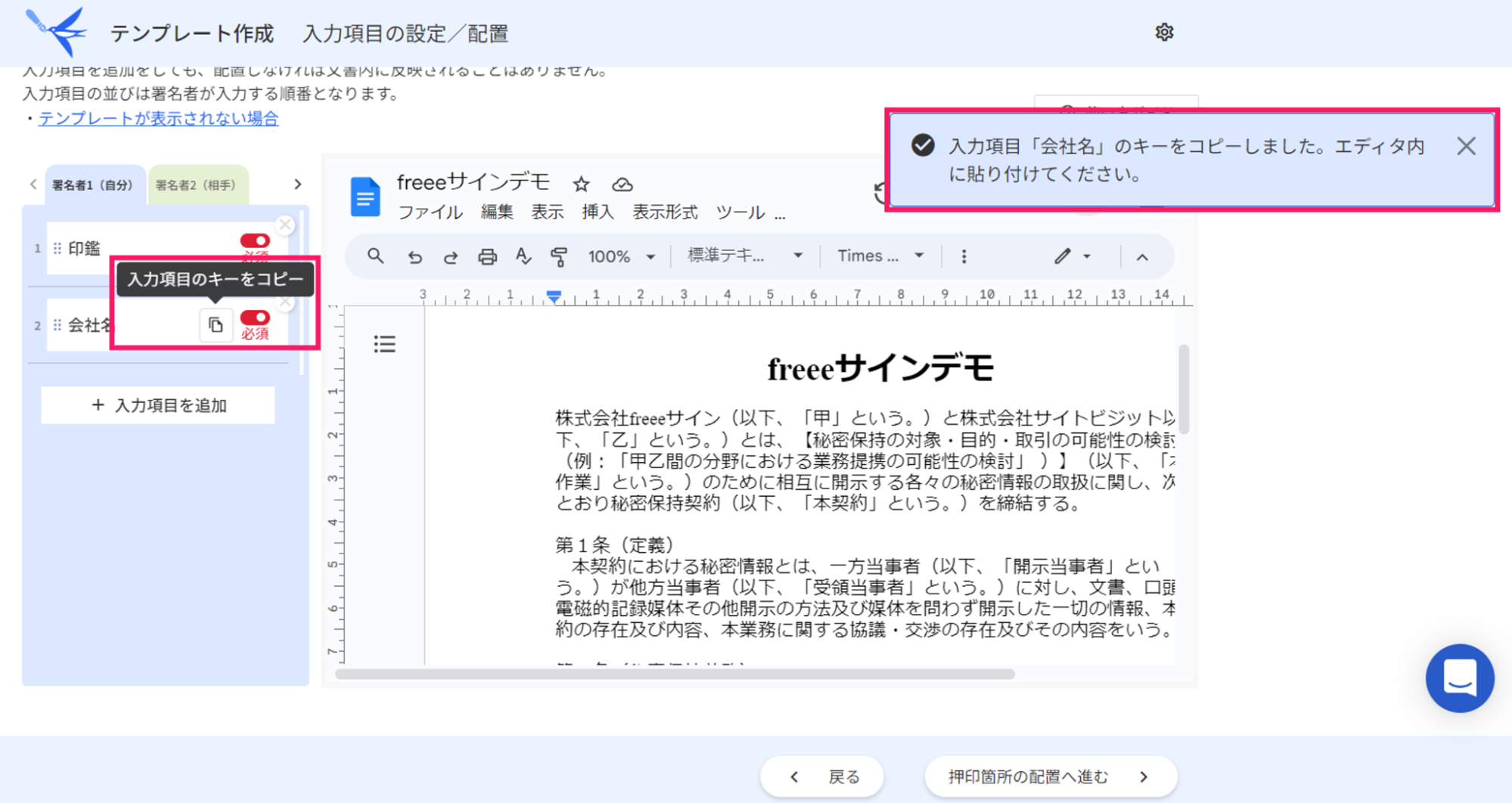Viewport: 1512px width, 803px height.
Task: Switch to 署名者2（相手） tab
Action: point(197,184)
